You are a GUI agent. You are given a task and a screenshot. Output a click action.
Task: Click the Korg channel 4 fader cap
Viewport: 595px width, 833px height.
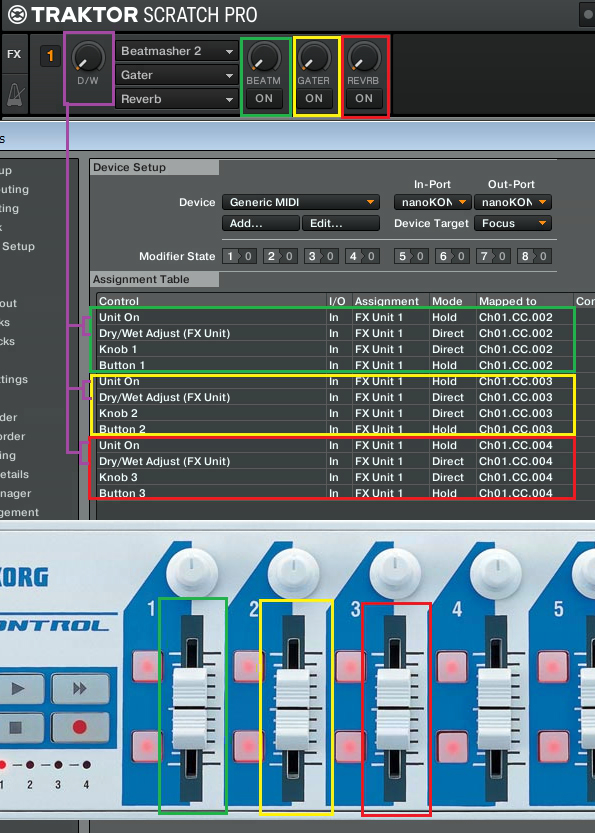(x=495, y=709)
